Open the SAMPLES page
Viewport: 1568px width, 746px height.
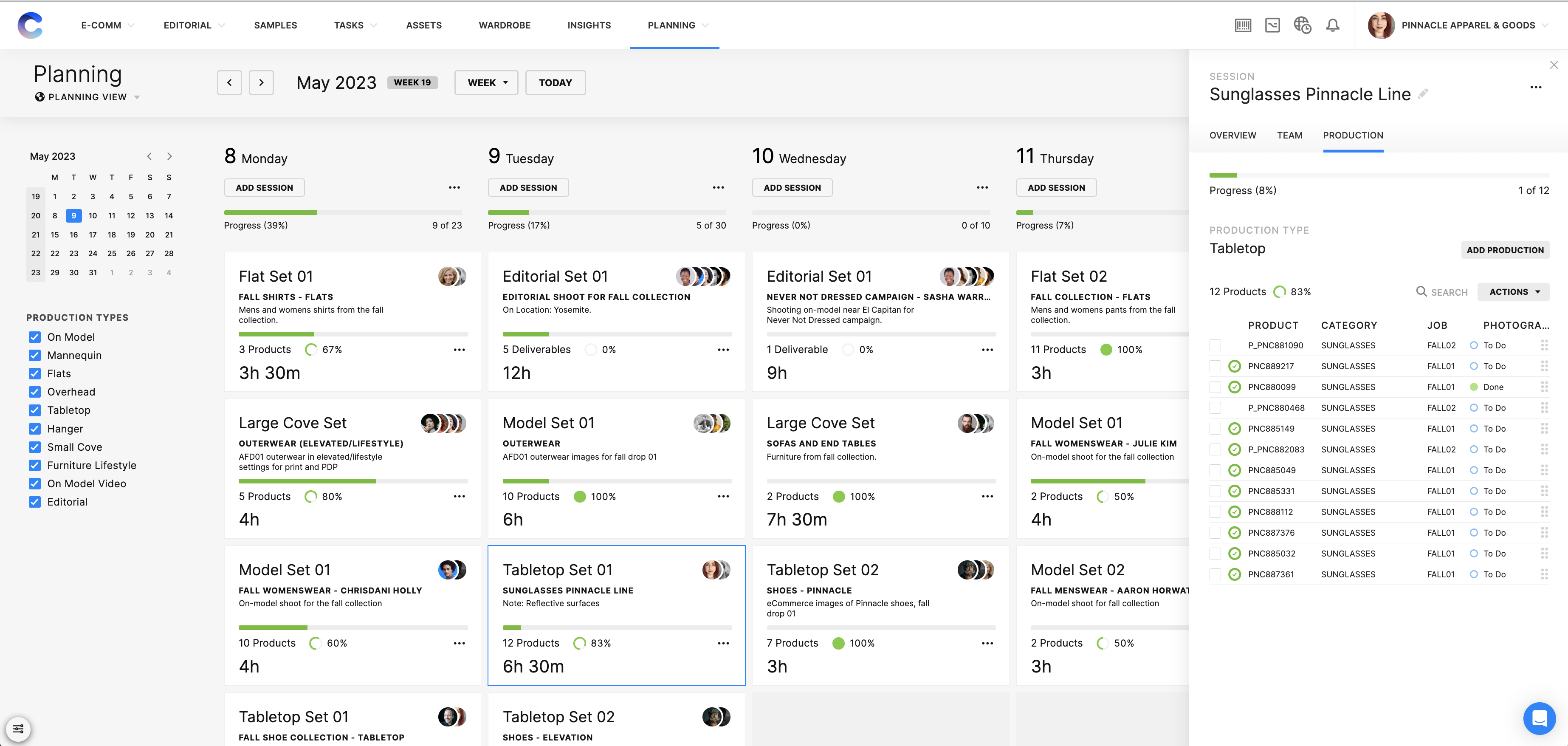point(275,25)
